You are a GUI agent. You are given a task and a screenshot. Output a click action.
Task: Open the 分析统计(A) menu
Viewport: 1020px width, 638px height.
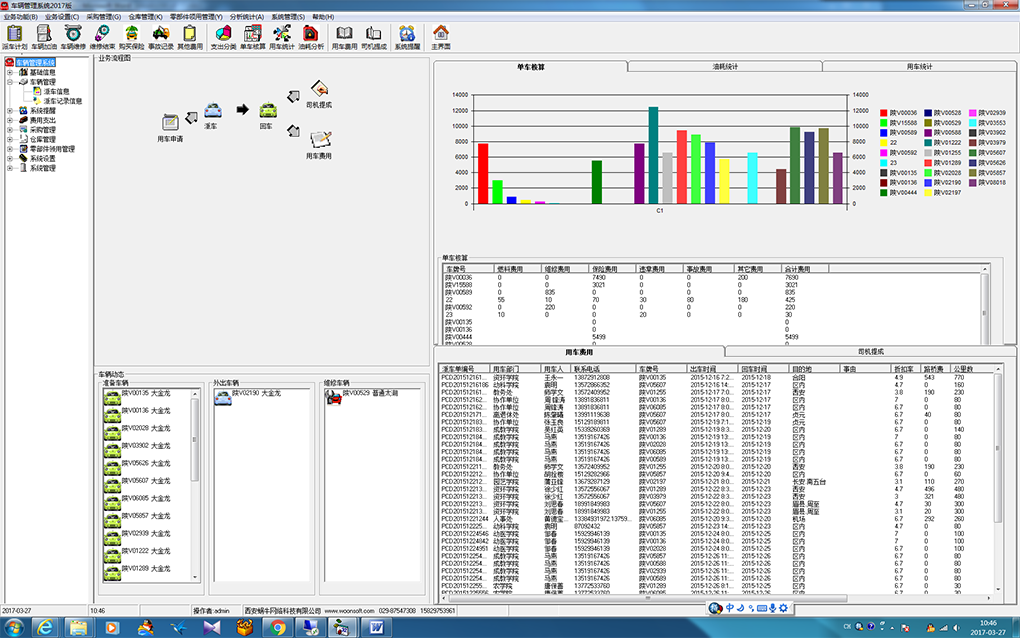point(248,17)
